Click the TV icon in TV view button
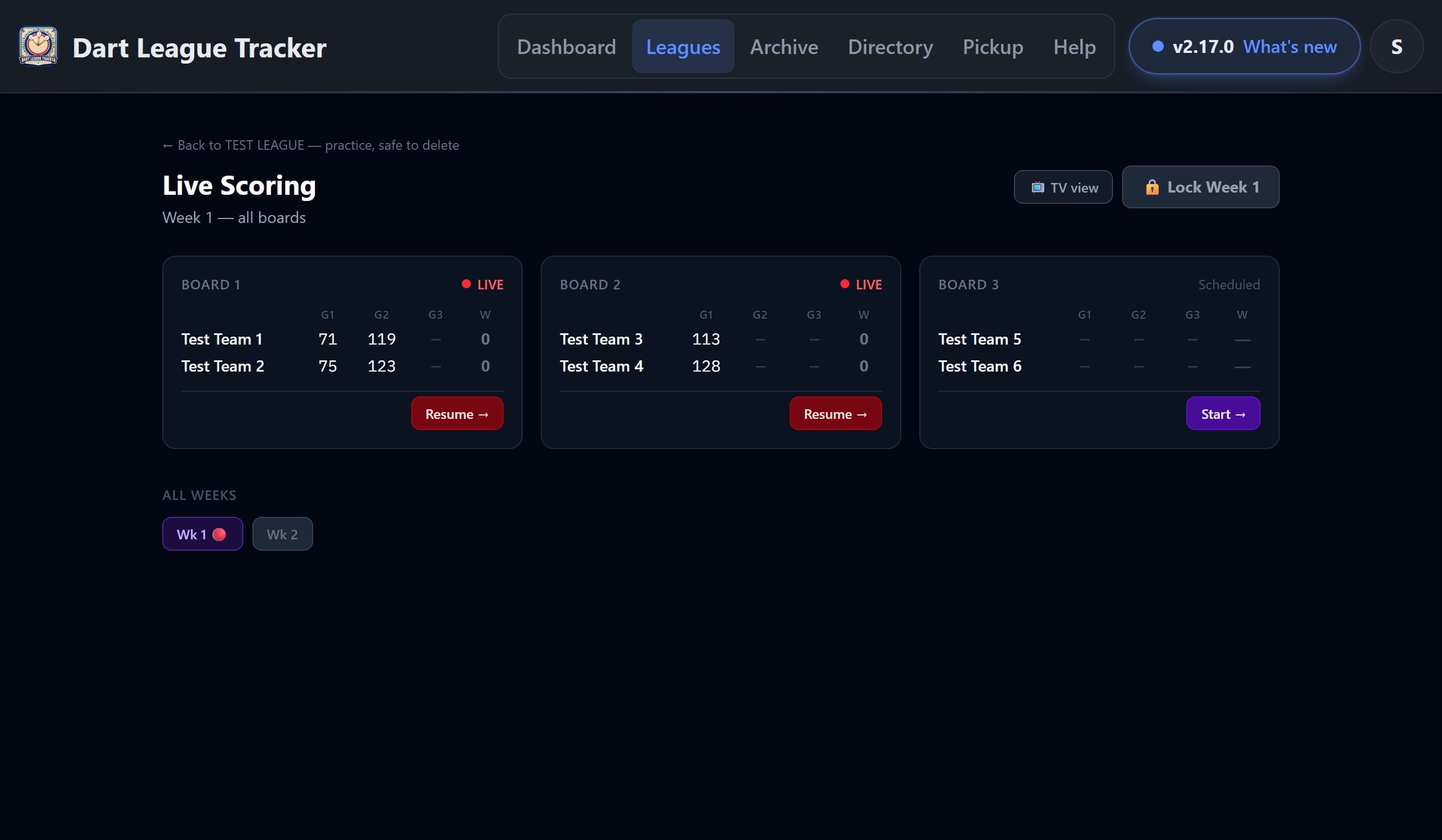This screenshot has width=1442, height=840. point(1038,187)
